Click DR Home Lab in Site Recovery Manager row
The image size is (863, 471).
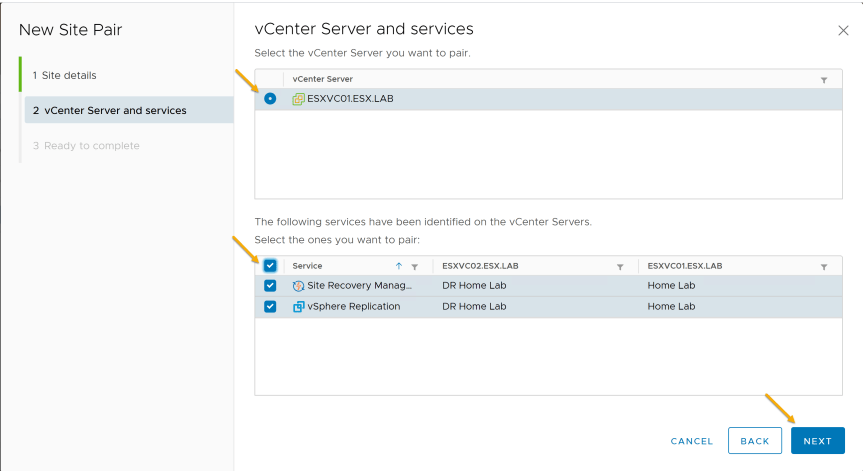tap(474, 286)
